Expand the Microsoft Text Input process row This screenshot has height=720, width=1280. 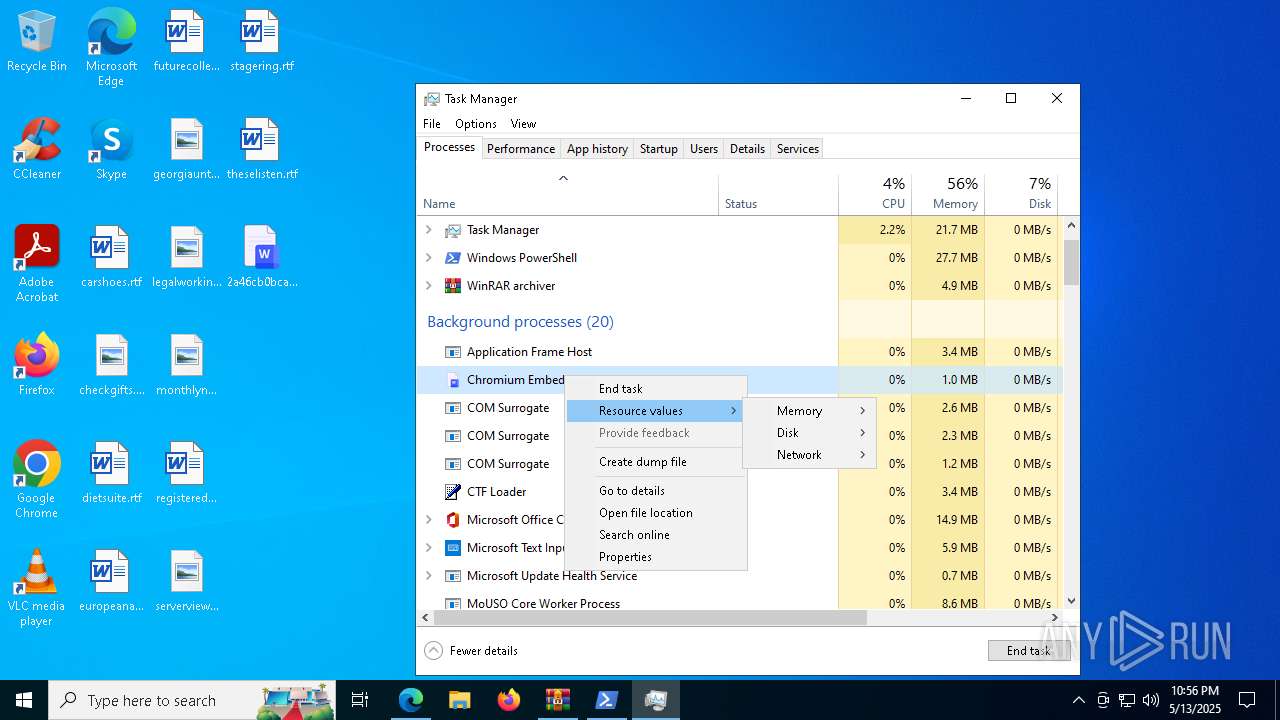coord(429,548)
